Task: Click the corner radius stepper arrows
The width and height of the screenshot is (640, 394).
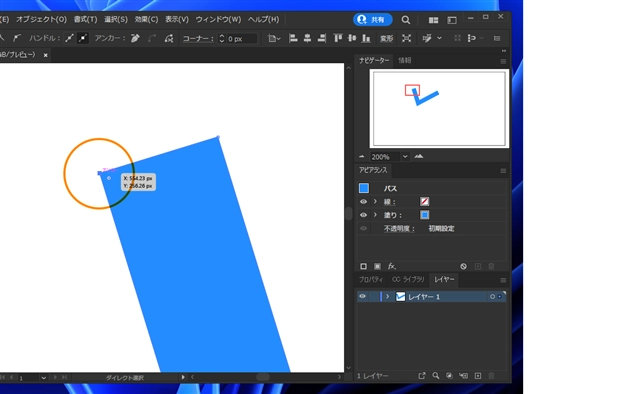Action: [x=222, y=38]
